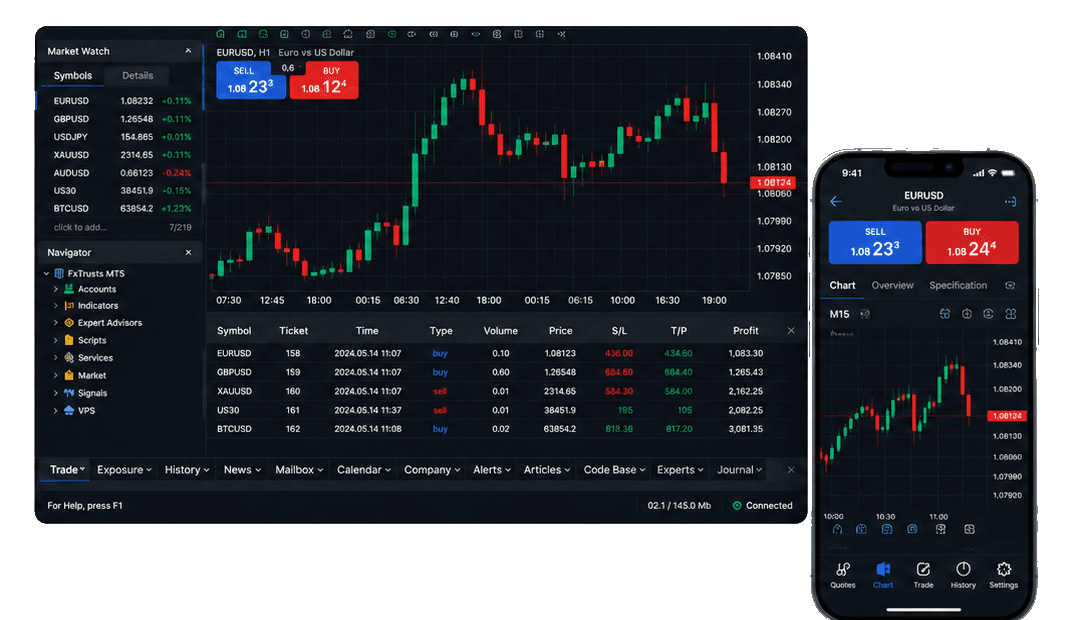
Task: Open the Exposure tab dropdown arrow
Action: click(148, 470)
